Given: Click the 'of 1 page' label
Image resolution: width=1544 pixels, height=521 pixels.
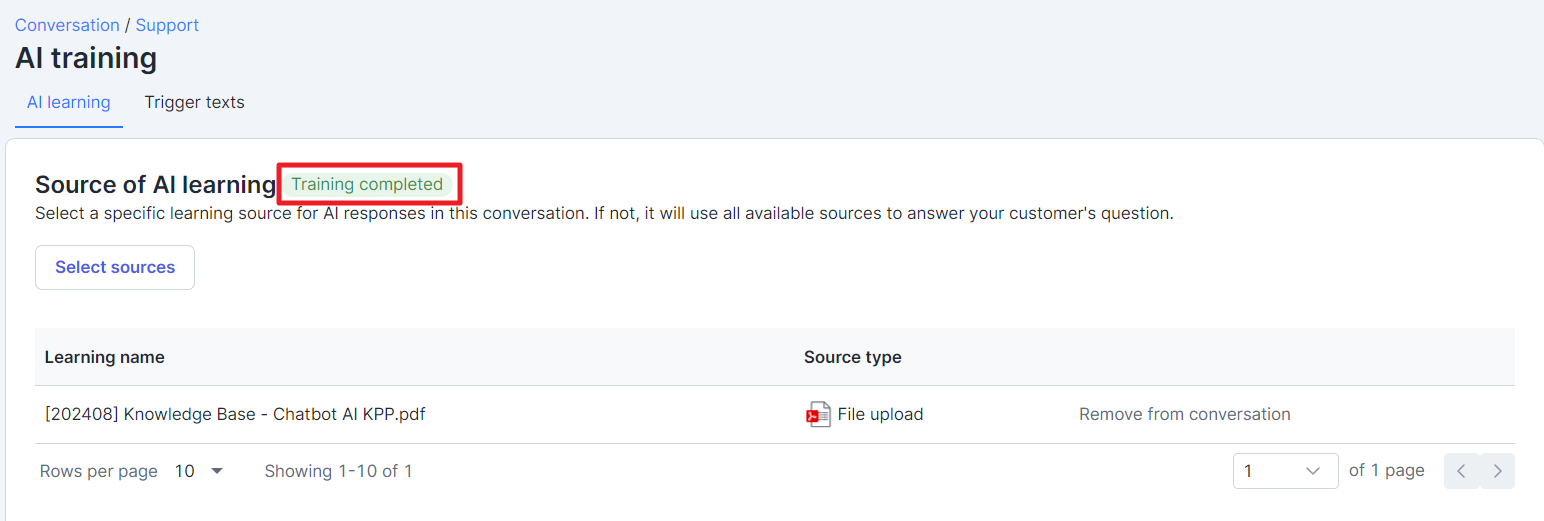Looking at the screenshot, I should [1386, 471].
